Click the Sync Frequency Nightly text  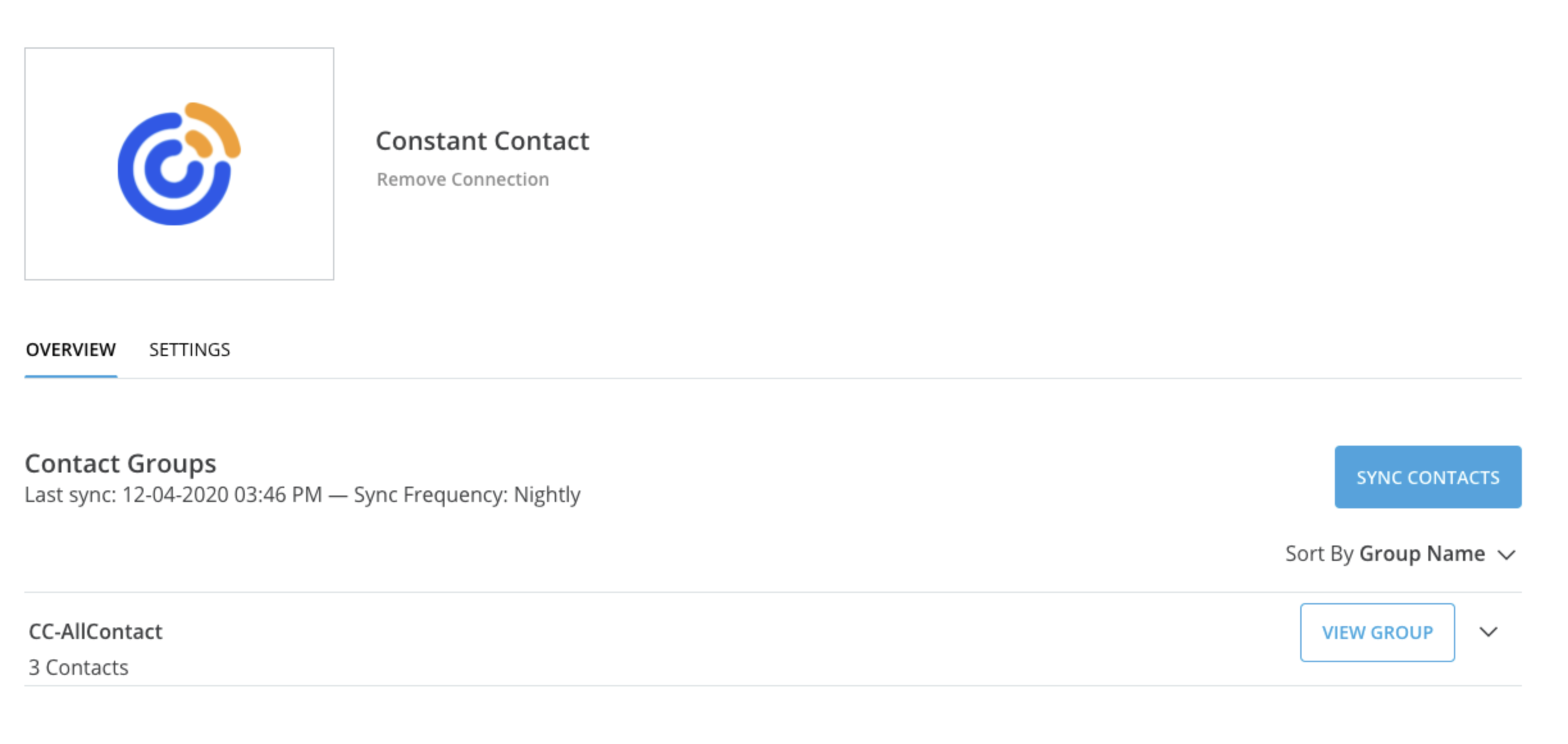pyautogui.click(x=468, y=494)
